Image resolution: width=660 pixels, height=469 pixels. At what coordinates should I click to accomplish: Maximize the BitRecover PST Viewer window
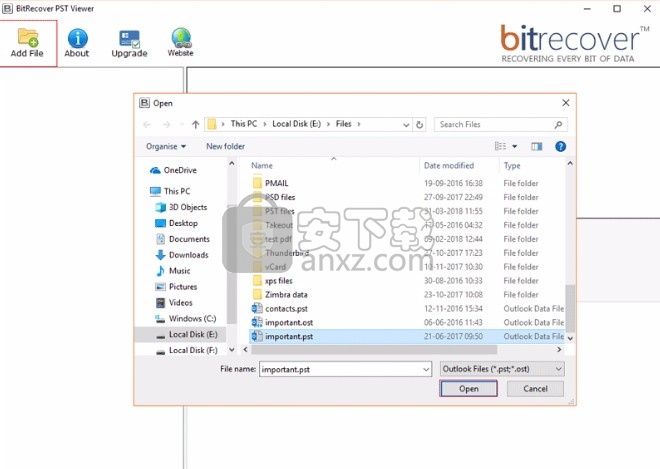617,8
